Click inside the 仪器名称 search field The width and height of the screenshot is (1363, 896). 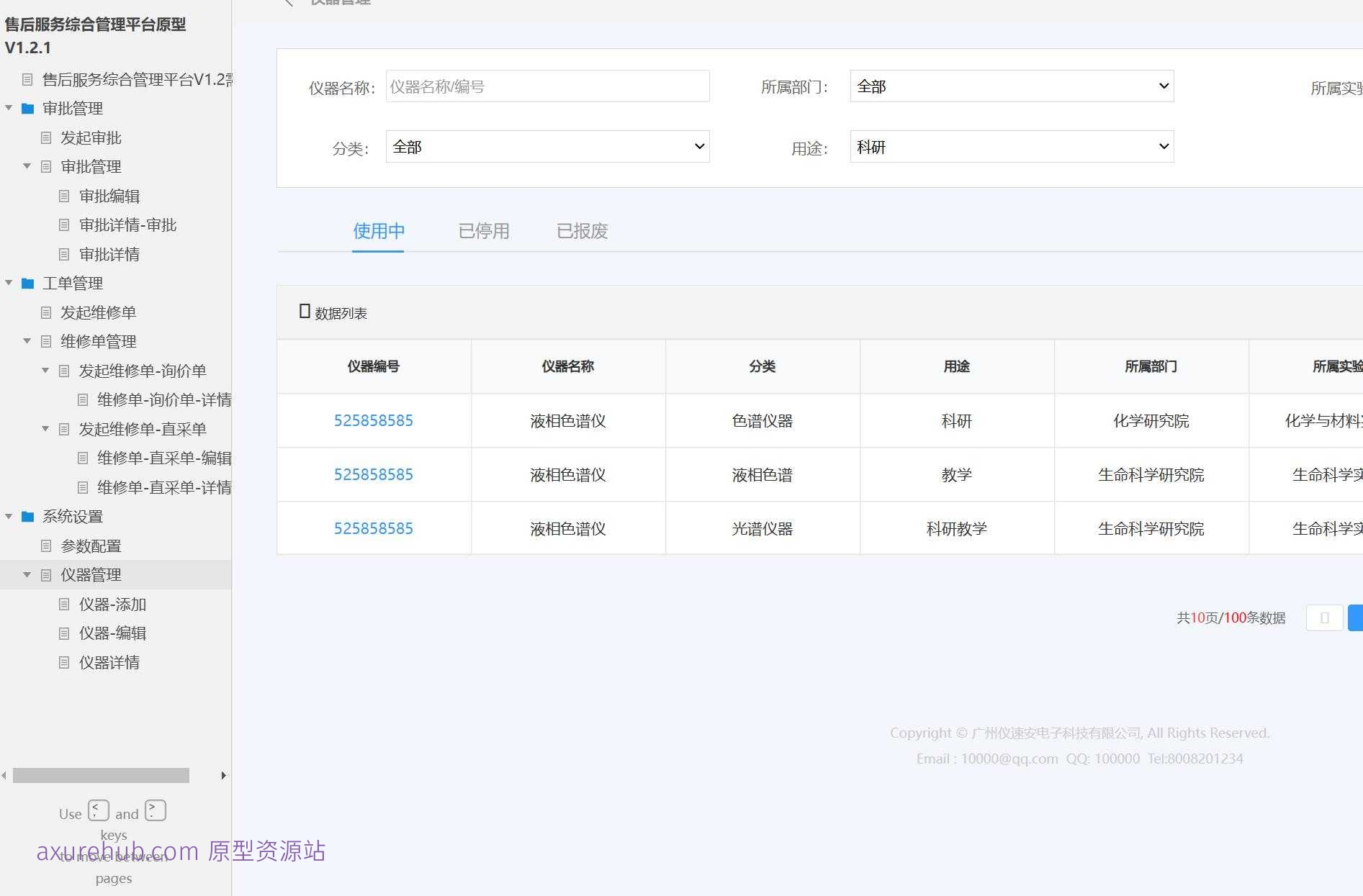click(x=546, y=86)
